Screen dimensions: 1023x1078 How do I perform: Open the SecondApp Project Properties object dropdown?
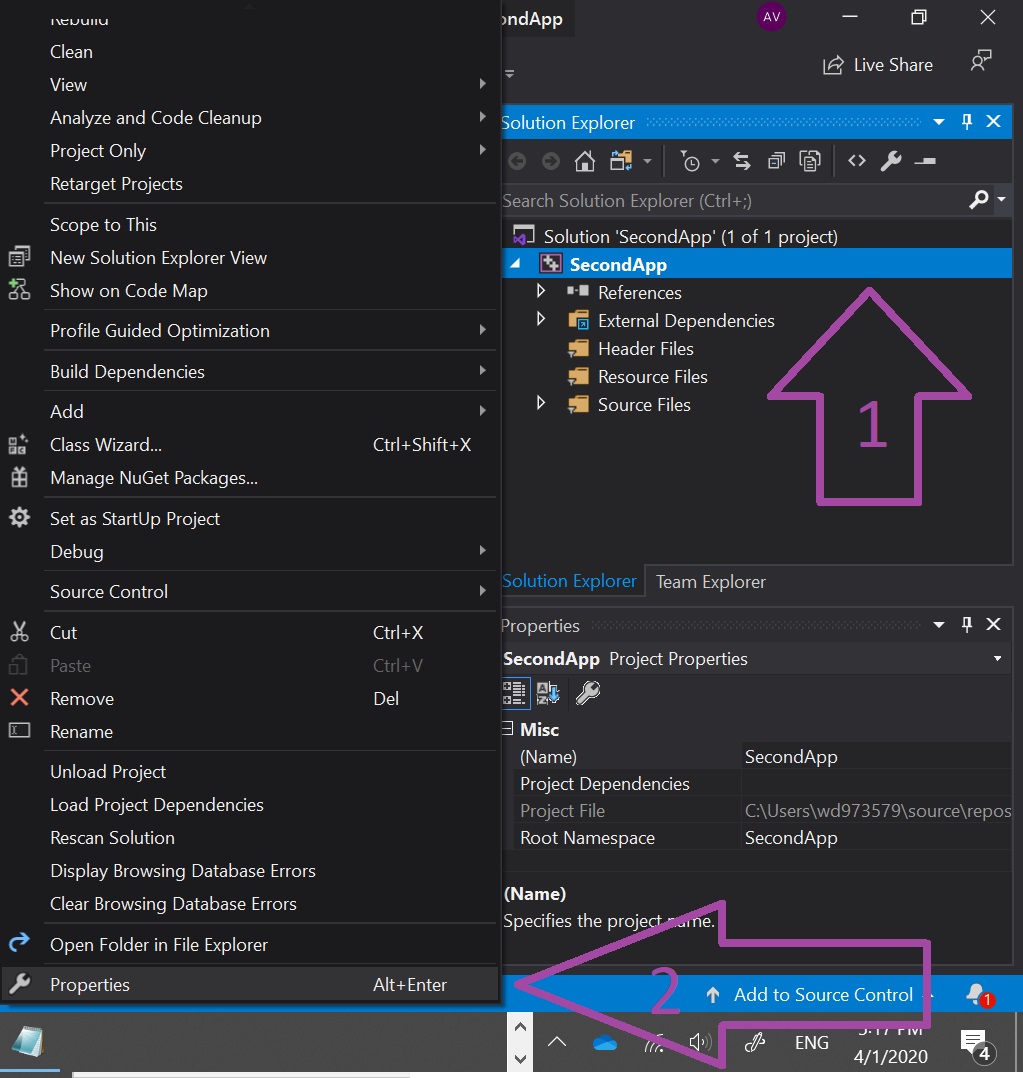(998, 659)
